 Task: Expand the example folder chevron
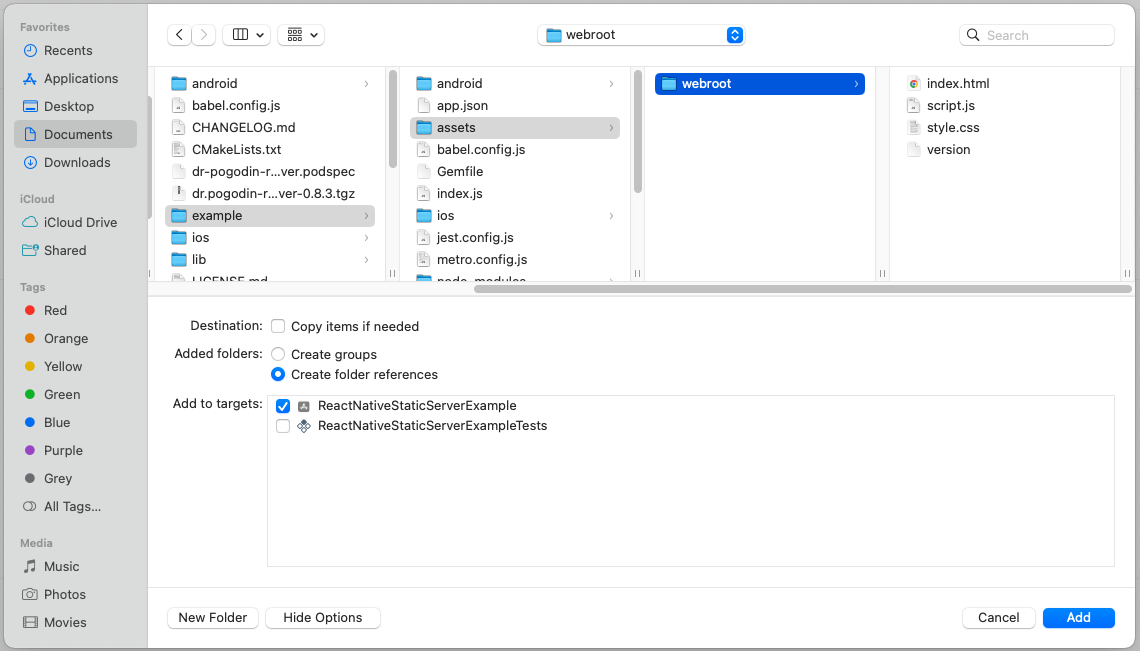tap(366, 216)
